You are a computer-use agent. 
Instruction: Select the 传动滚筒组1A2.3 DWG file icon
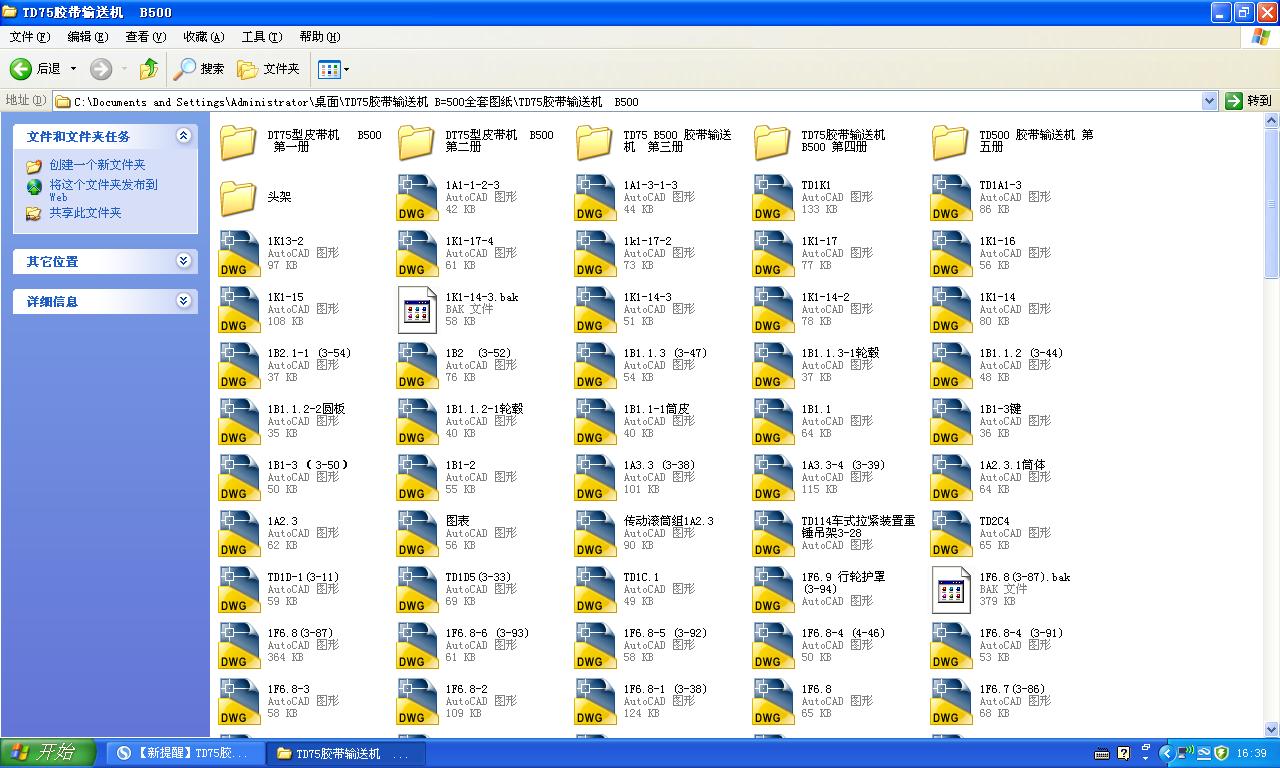click(x=595, y=534)
